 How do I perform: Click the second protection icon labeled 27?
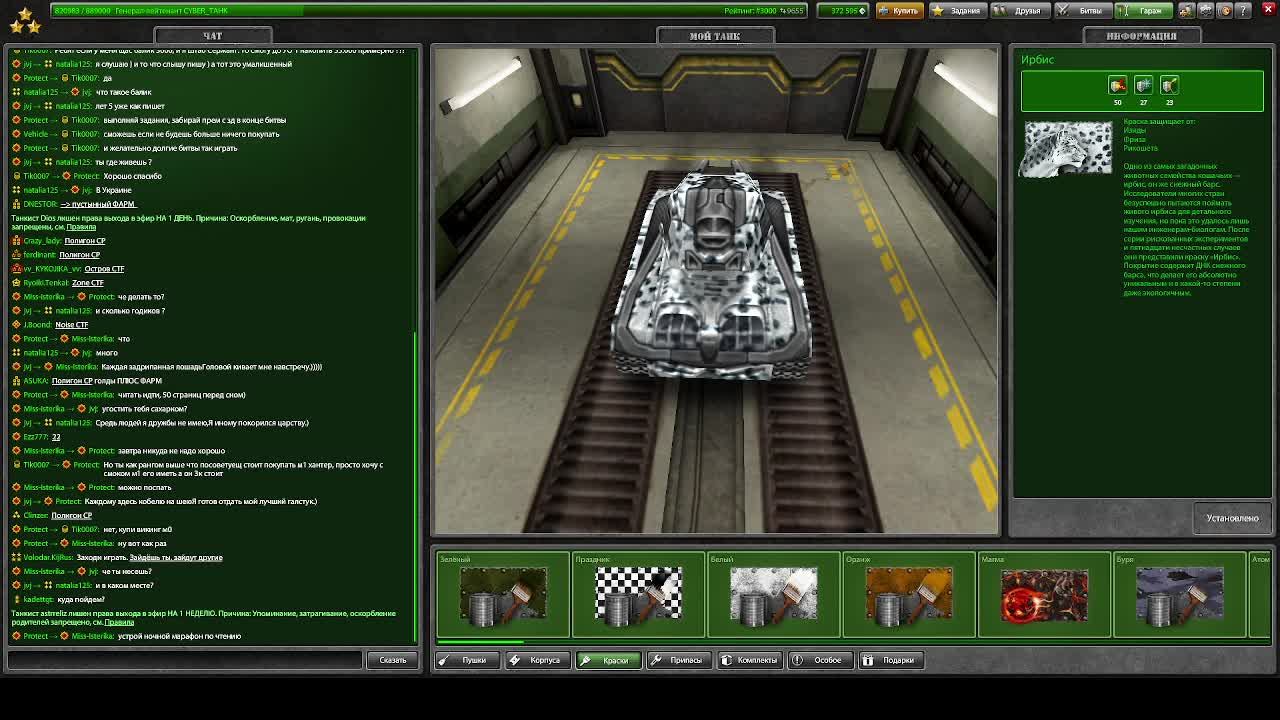click(1143, 86)
